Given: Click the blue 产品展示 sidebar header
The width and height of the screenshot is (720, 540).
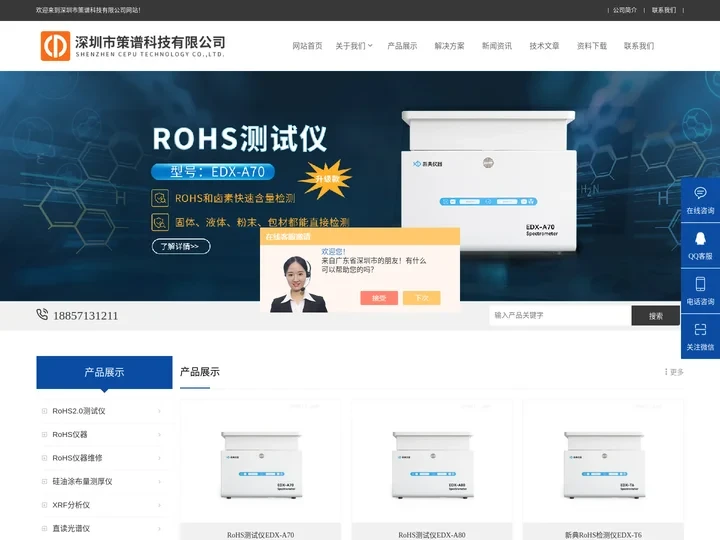Looking at the screenshot, I should (x=104, y=372).
